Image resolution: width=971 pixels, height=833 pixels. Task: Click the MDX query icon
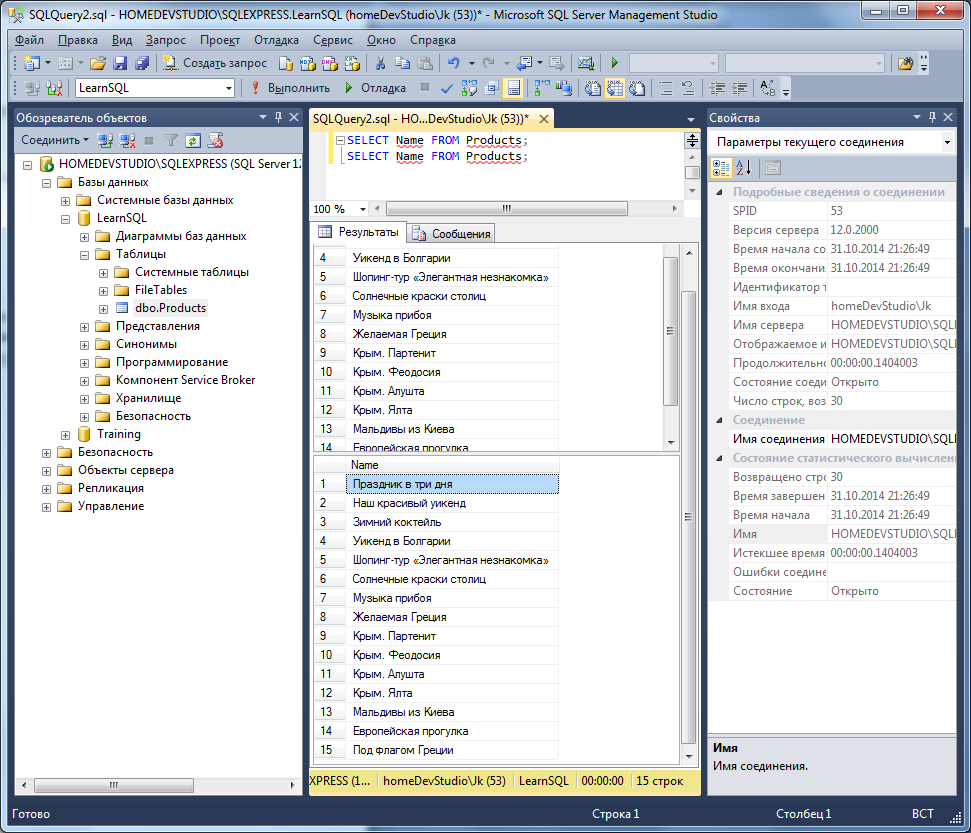click(x=308, y=63)
